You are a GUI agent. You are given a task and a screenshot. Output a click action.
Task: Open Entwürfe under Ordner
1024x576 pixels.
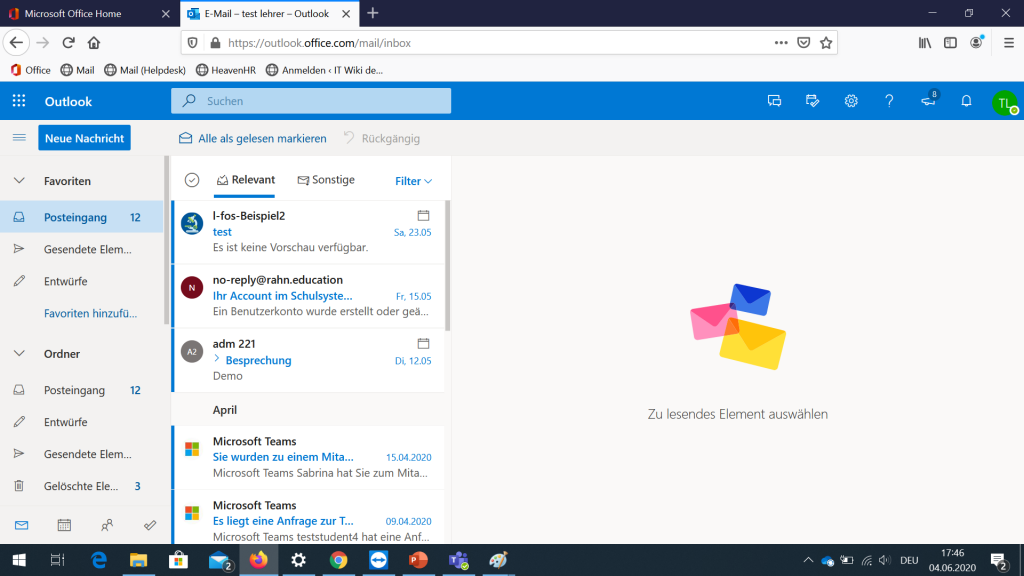pos(82,422)
